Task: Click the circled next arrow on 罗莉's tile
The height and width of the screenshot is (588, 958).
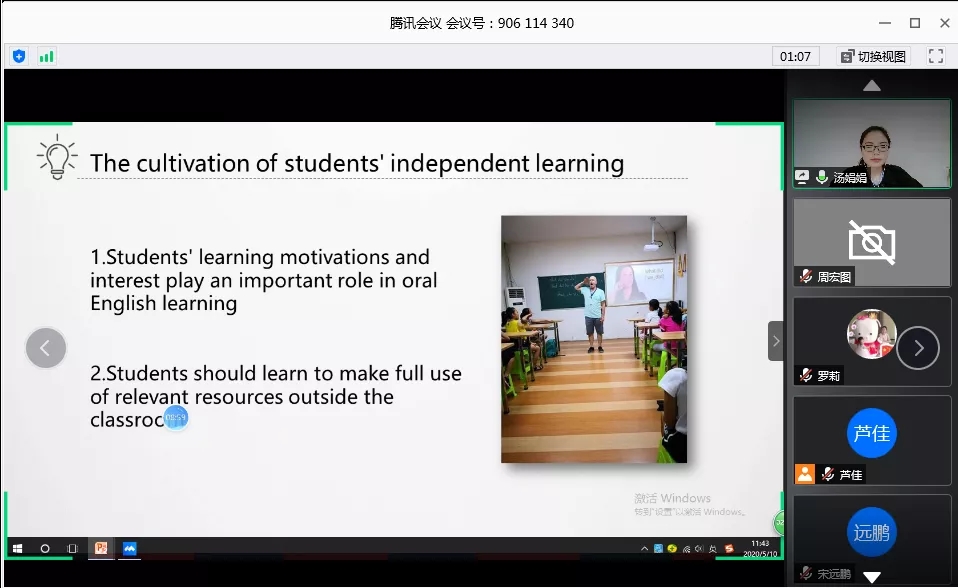Action: tap(917, 348)
